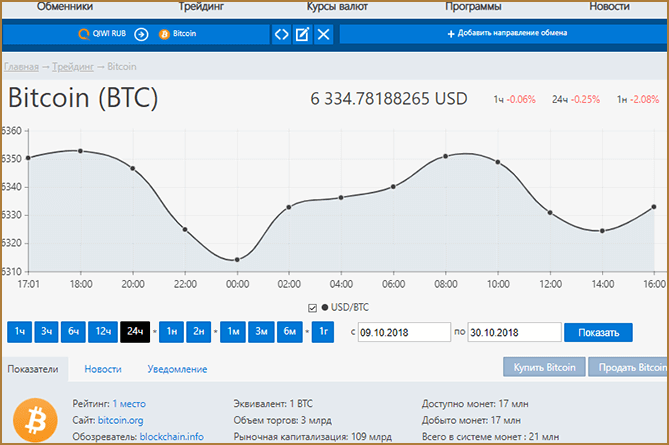Screen dimensions: 669x445
Task: Open the embed code brackets icon
Action: [x=282, y=34]
